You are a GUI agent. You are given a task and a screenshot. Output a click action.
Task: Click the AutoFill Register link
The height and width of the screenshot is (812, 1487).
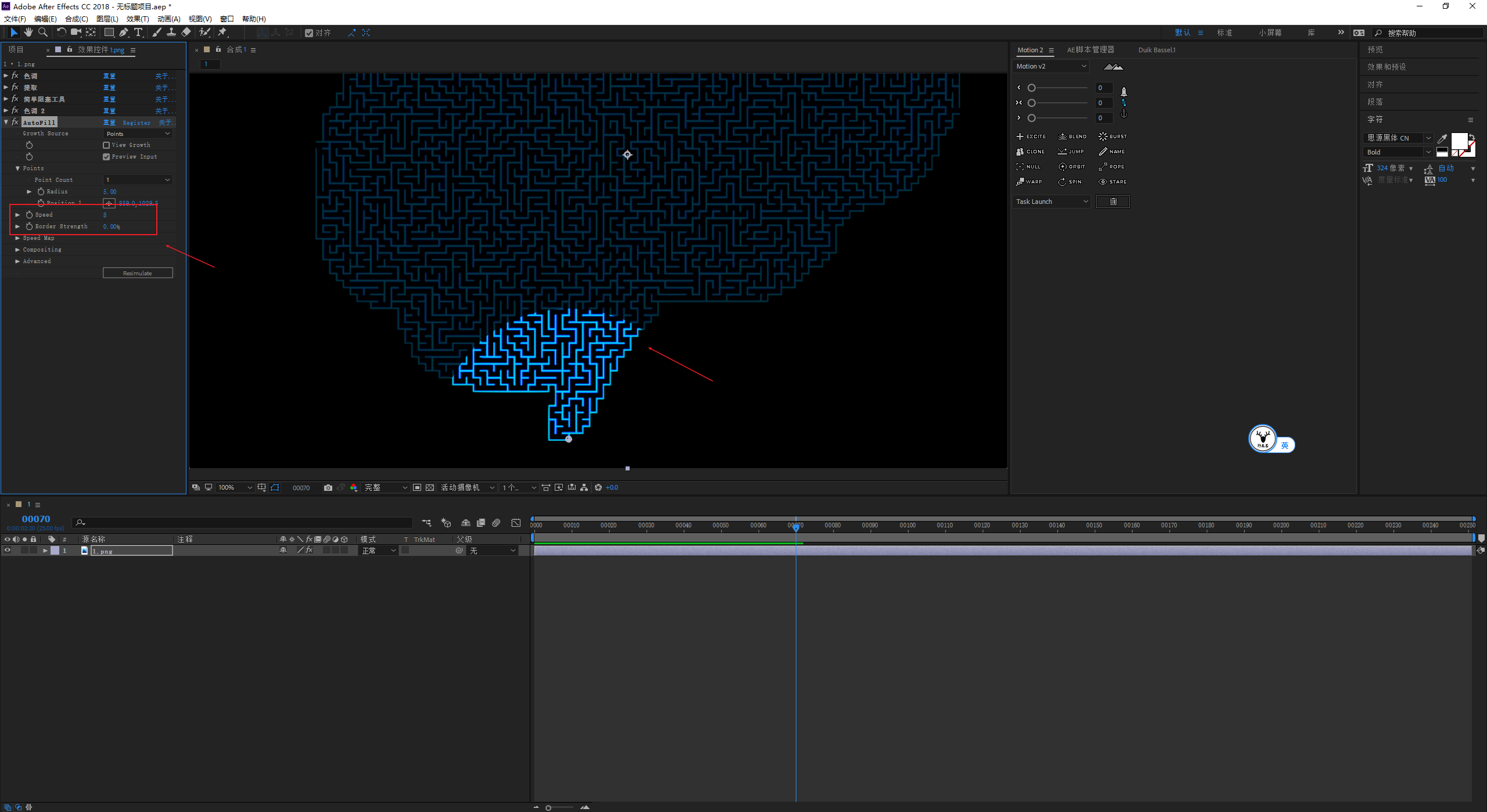point(137,123)
